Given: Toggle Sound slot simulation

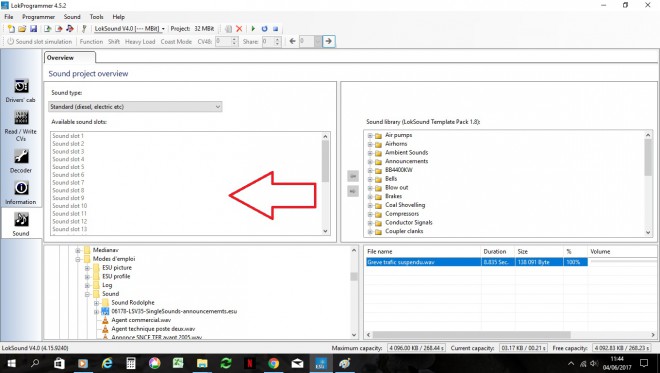Looking at the screenshot, I should 40,42.
